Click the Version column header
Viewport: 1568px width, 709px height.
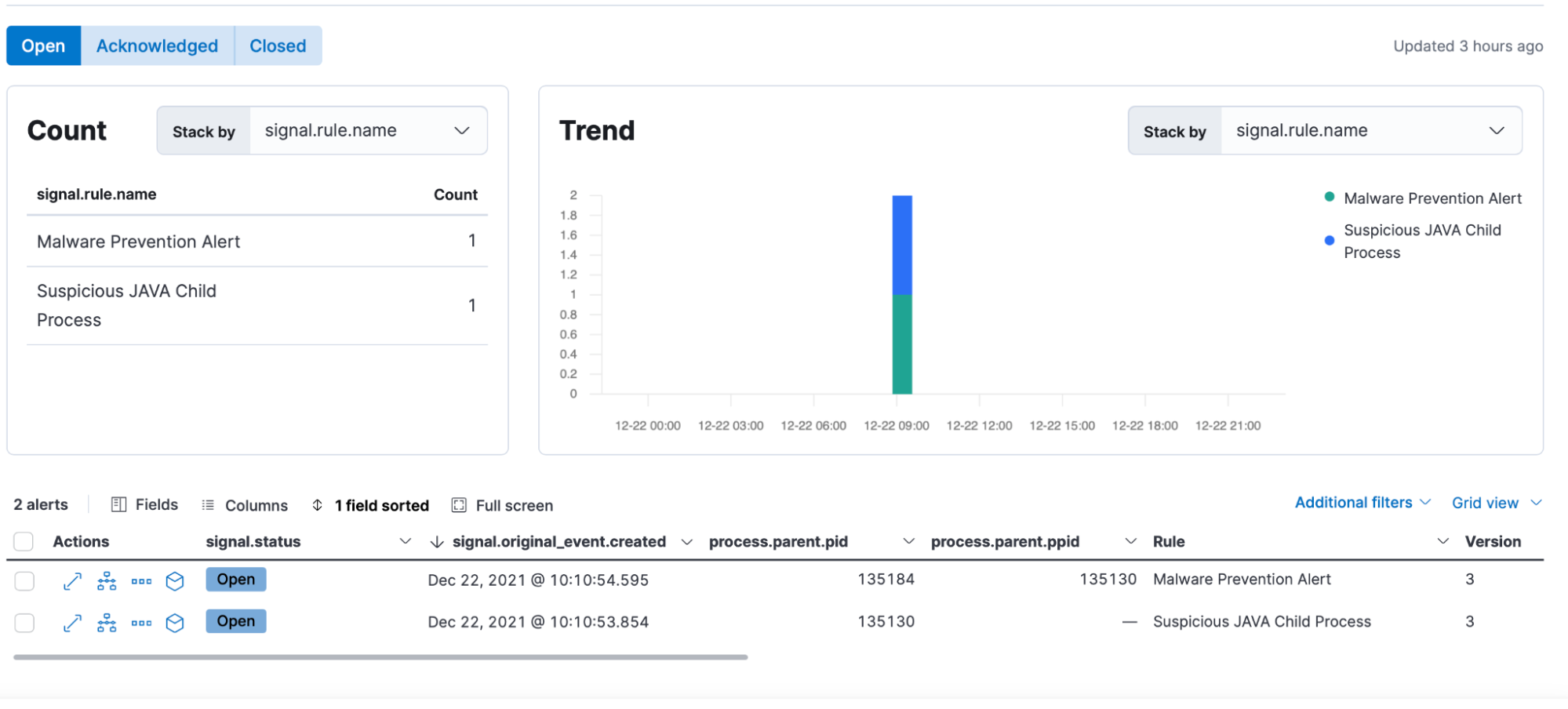[x=1493, y=541]
